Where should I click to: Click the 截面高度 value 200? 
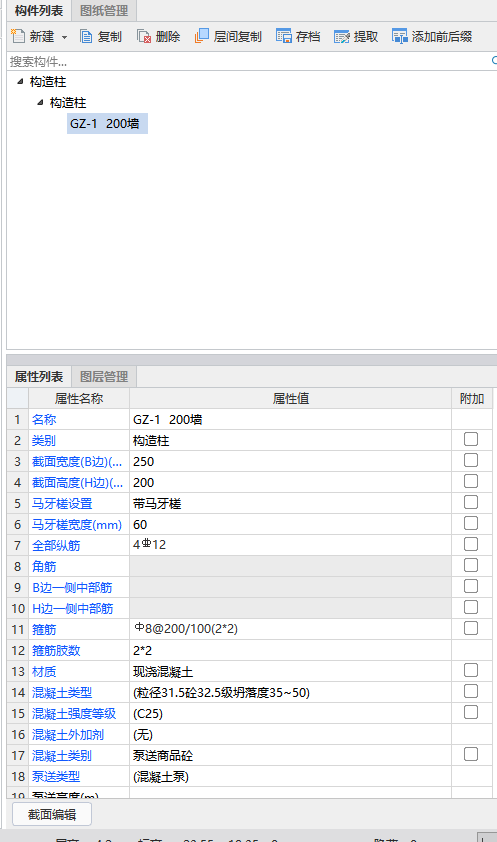290,483
